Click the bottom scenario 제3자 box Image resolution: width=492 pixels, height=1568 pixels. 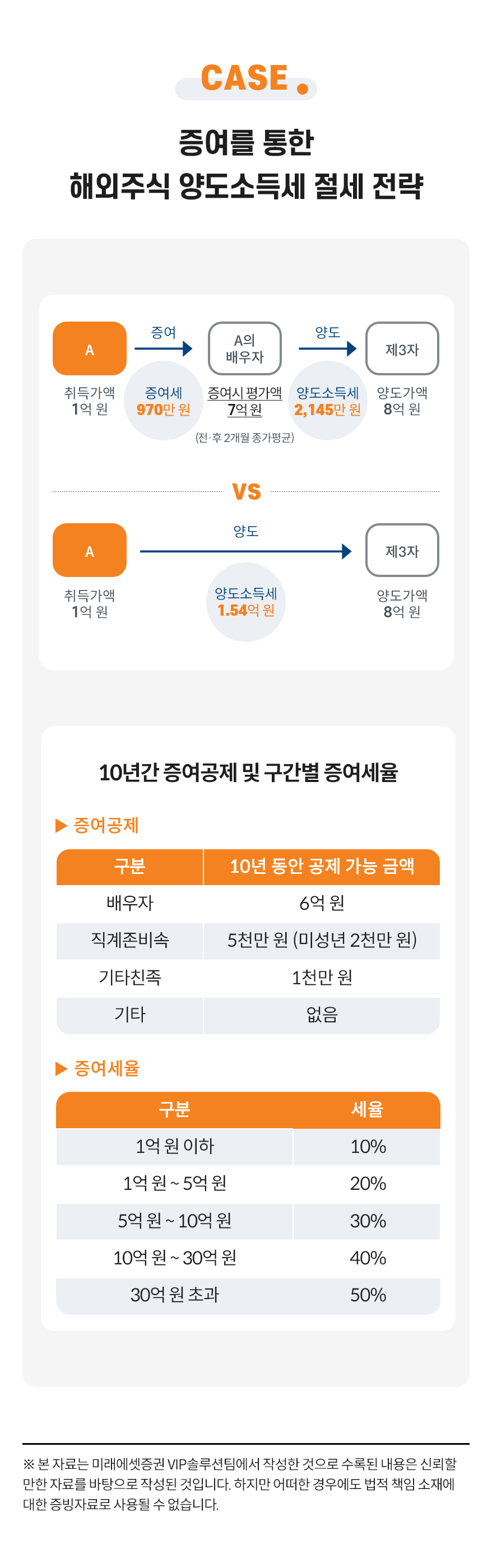pos(402,550)
